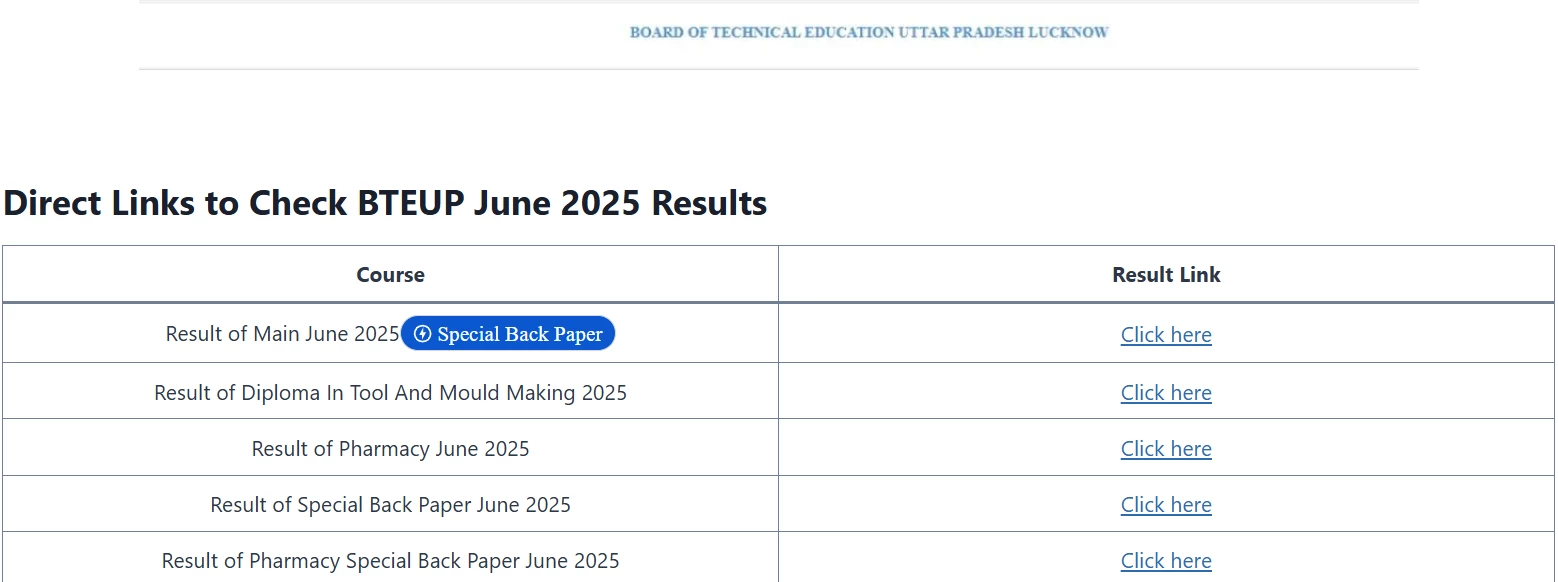
Task: Open the Special Back Paper blue badge
Action: point(508,333)
